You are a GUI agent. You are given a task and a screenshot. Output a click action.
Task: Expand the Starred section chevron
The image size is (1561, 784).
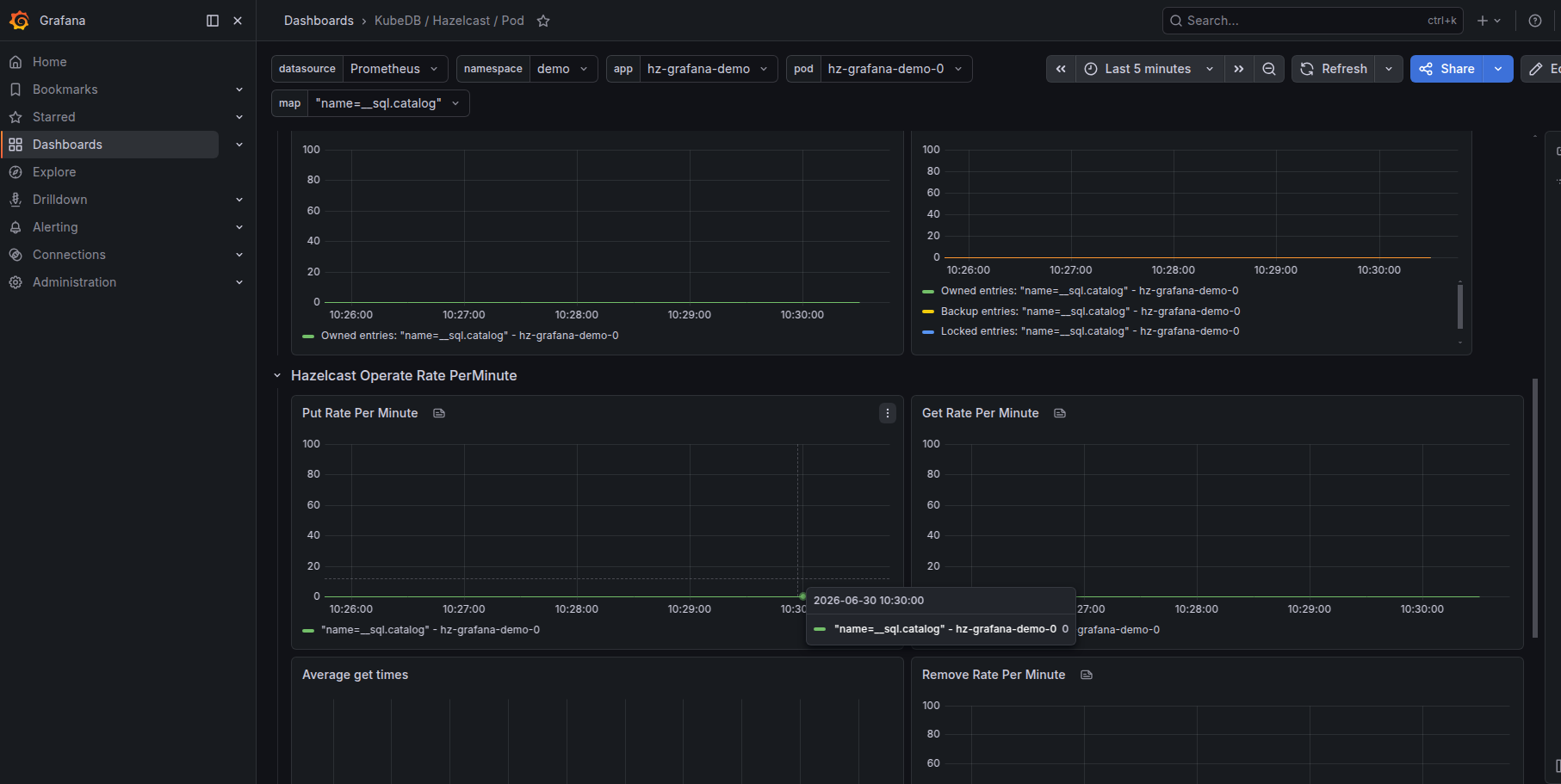click(x=239, y=117)
